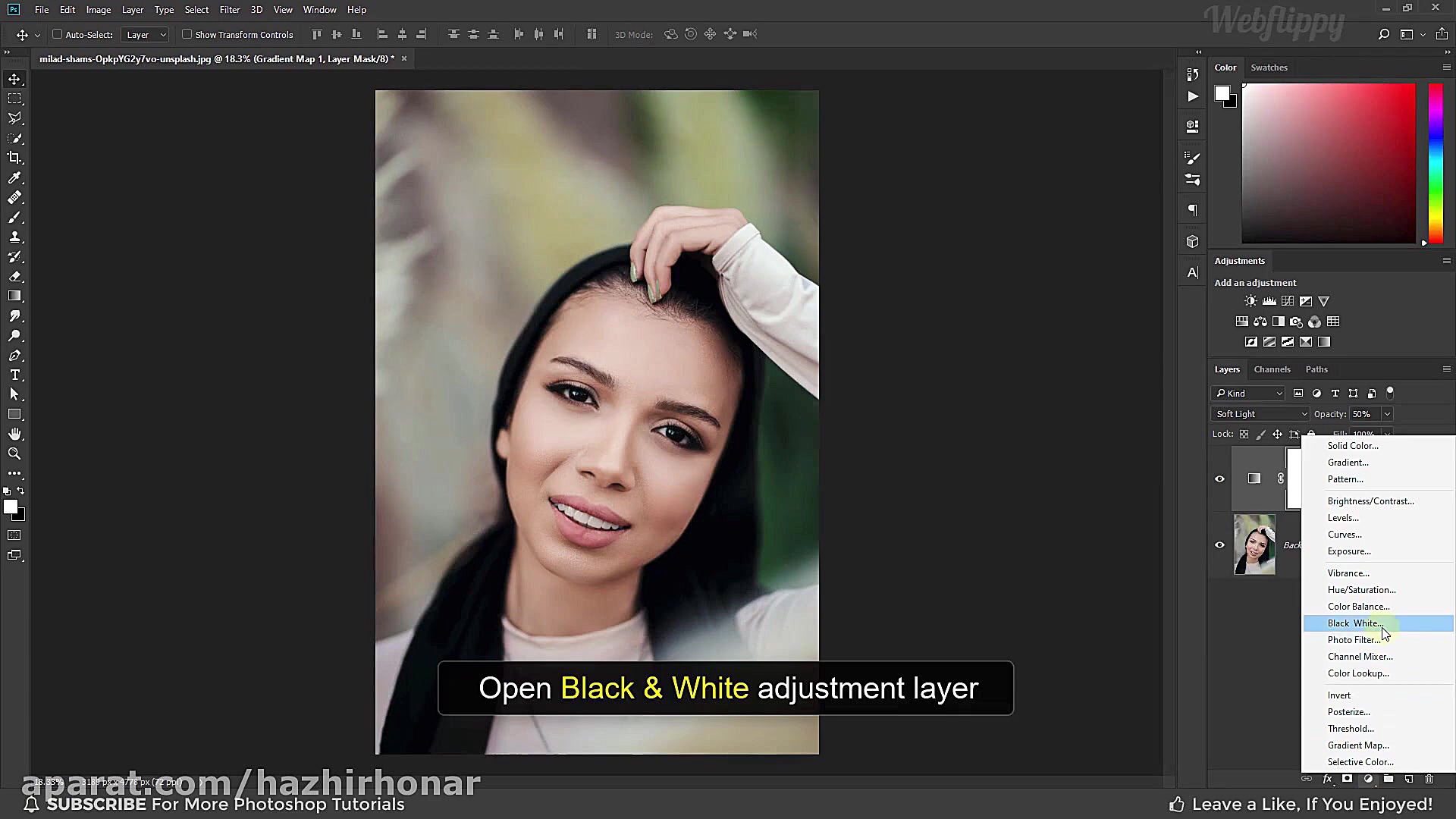Select the Zoom tool
Viewport: 1456px width, 819px height.
click(14, 453)
